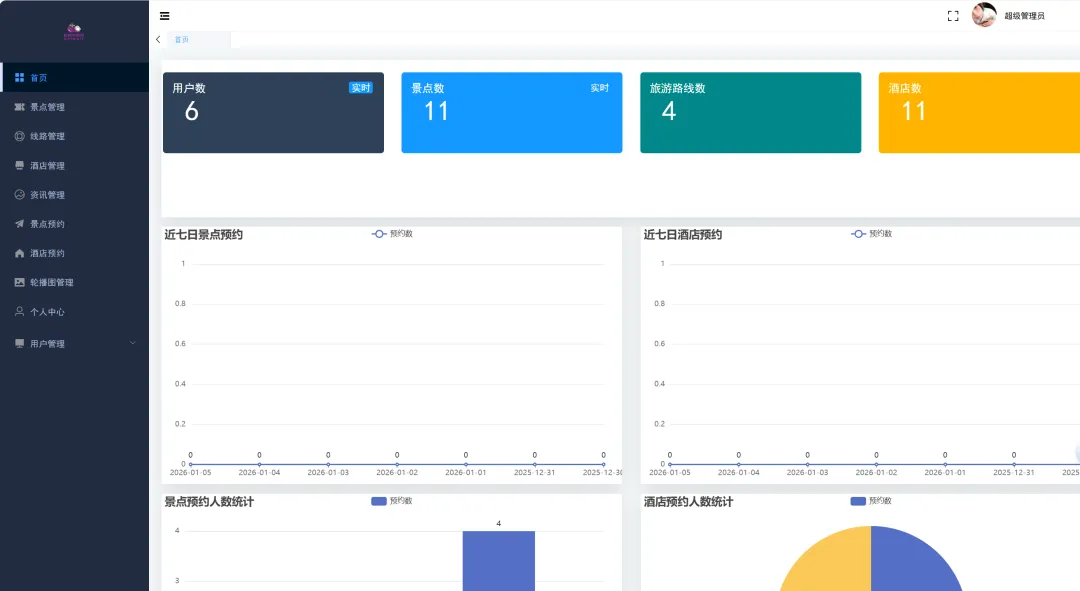
Task: Click the 酒店预约 house icon
Action: pos(19,253)
